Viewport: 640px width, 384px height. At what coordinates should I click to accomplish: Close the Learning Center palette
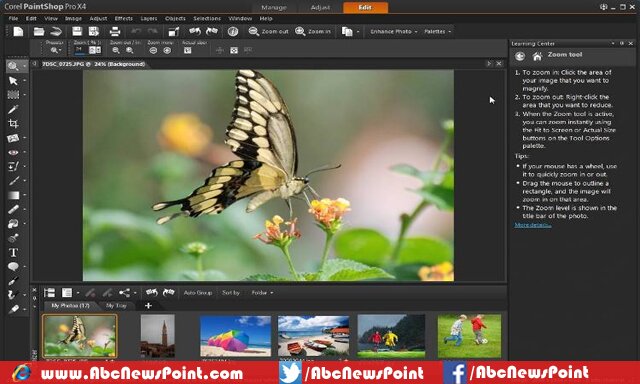631,43
